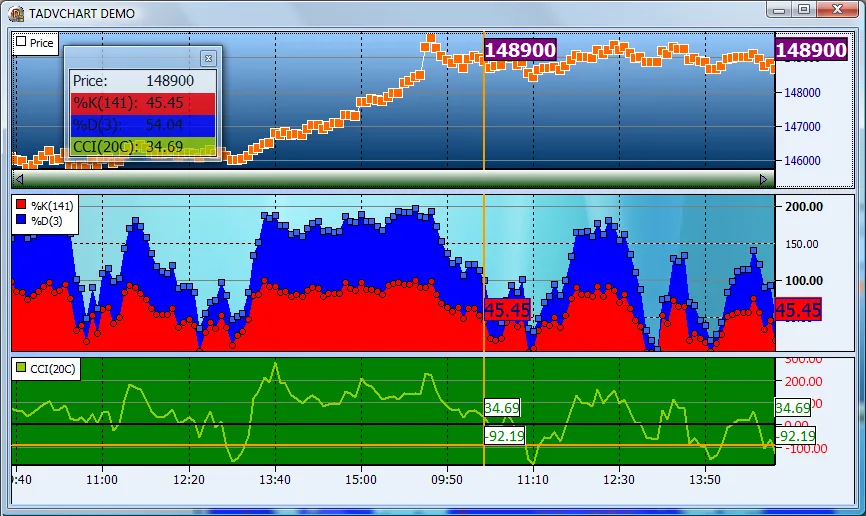The image size is (866, 516).
Task: Click the 13:40 time axis label
Action: 275,480
